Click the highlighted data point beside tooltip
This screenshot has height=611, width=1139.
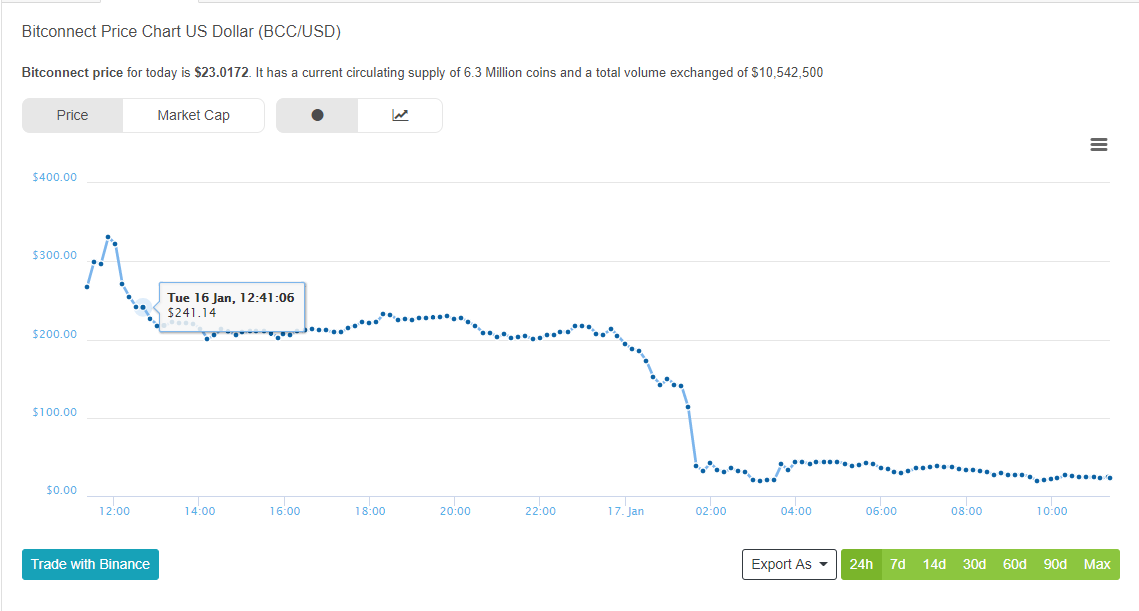point(143,307)
